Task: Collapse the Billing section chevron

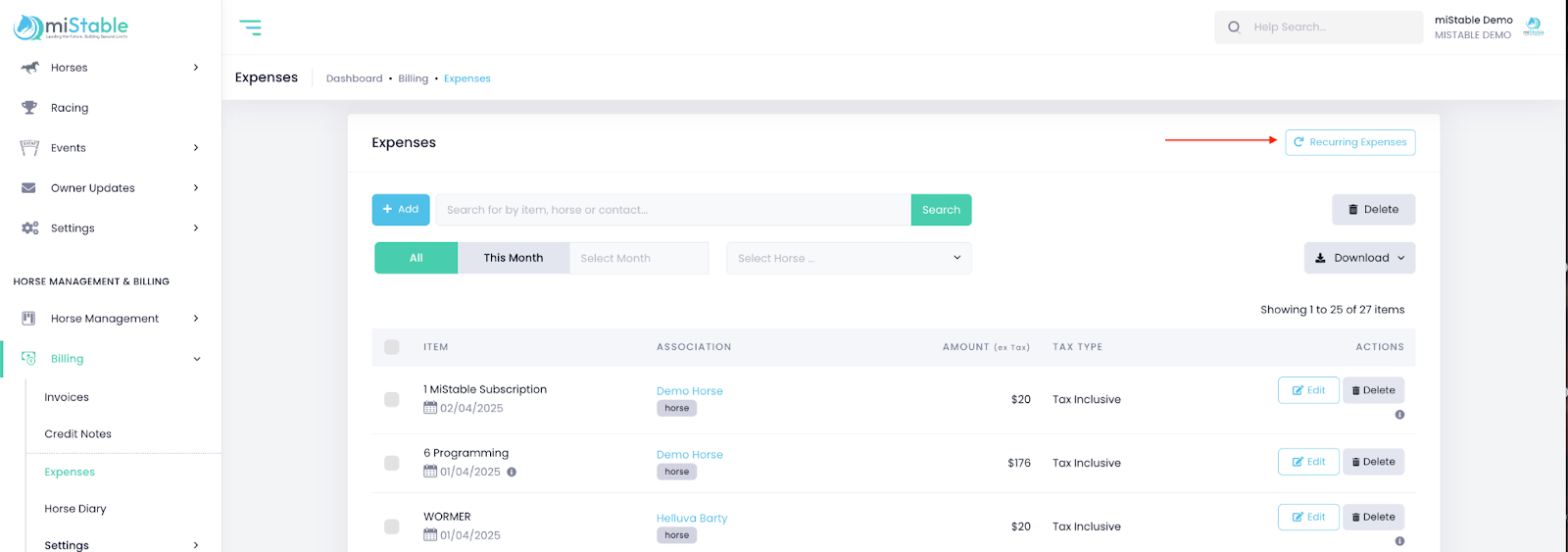Action: [x=197, y=359]
